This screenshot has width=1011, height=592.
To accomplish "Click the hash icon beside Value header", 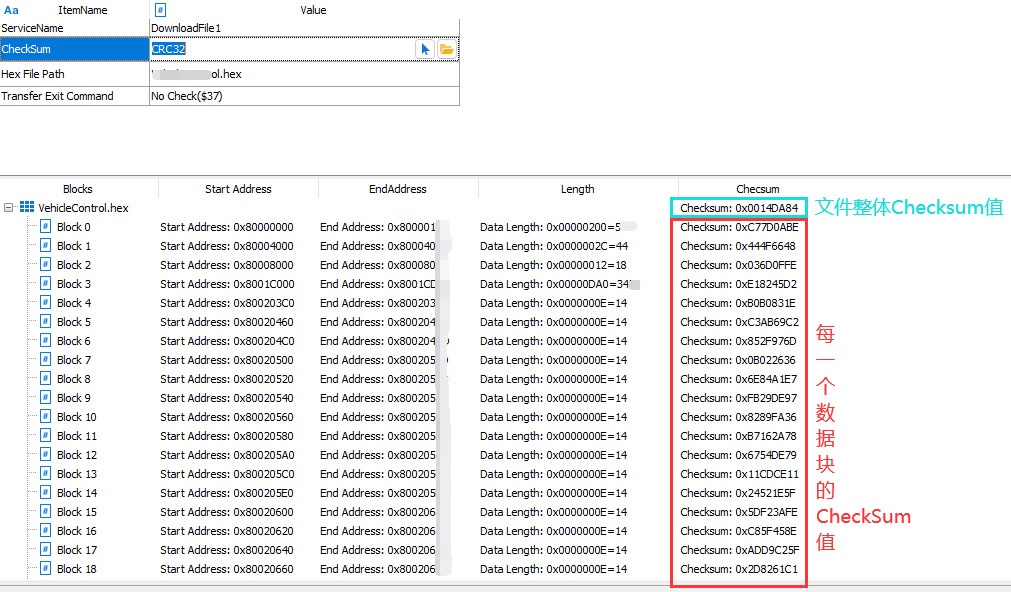I will 160,10.
